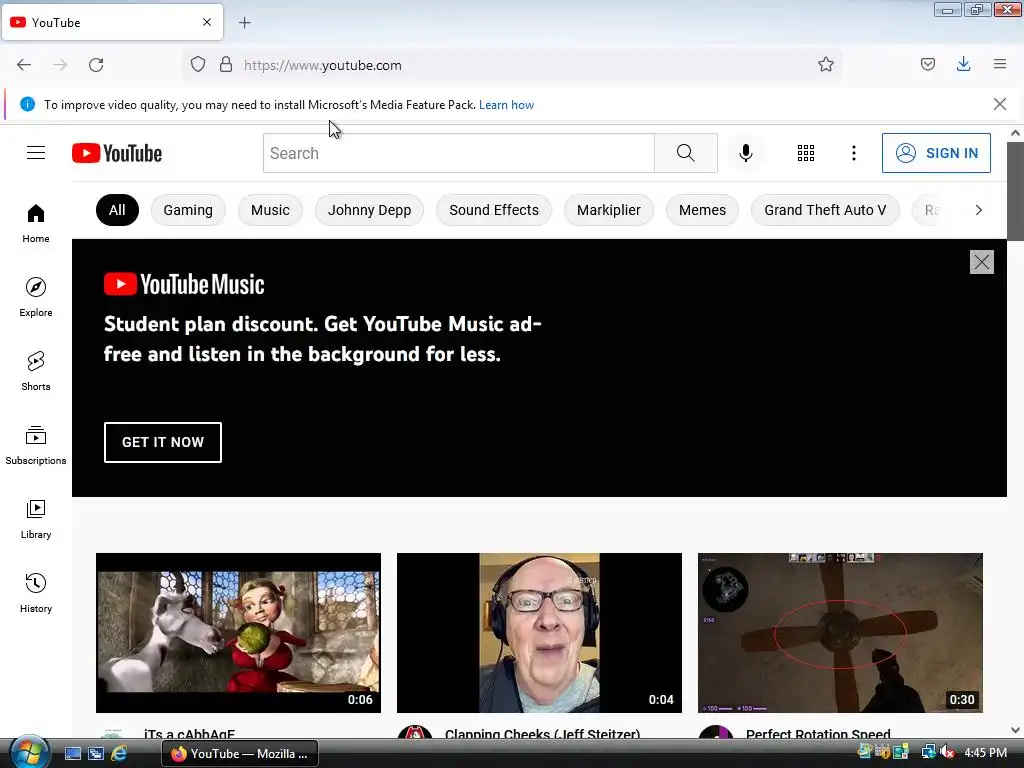The width and height of the screenshot is (1024, 768).
Task: Click the page scrollbar down arrow
Action: 1015,731
